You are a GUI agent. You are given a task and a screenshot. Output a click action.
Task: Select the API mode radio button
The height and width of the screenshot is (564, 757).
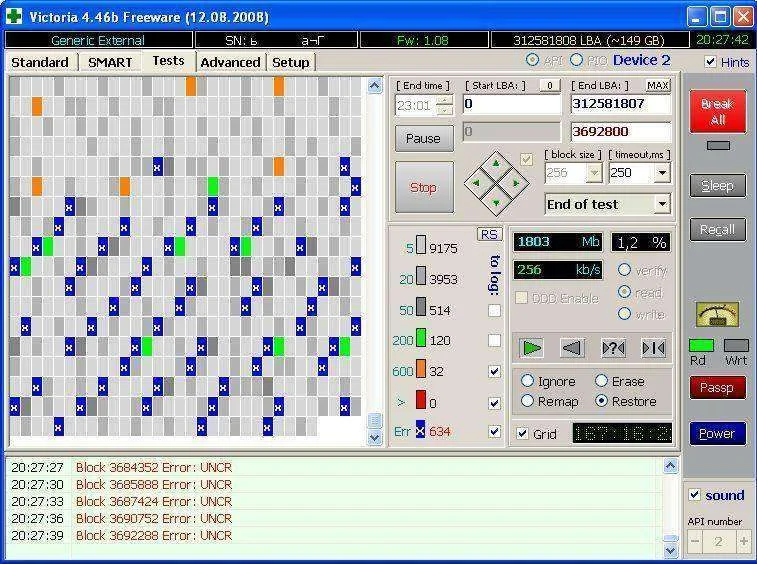click(x=532, y=60)
